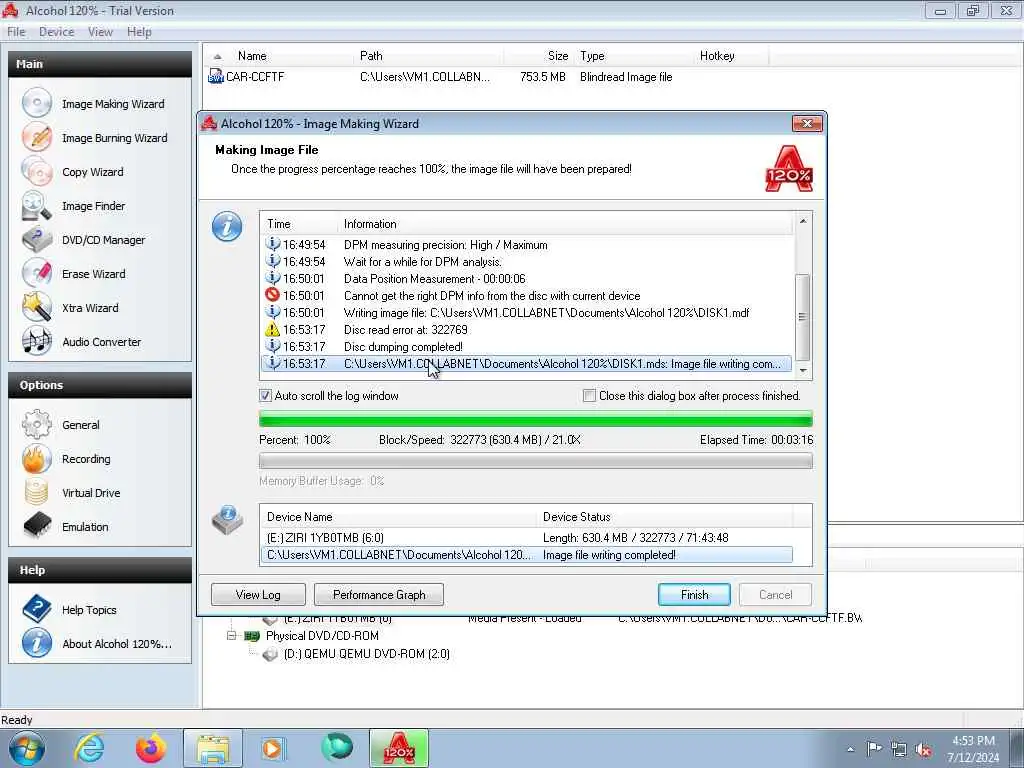Click the CAR-CCFTF image file icon
Viewport: 1024px width, 768px height.
tap(216, 76)
